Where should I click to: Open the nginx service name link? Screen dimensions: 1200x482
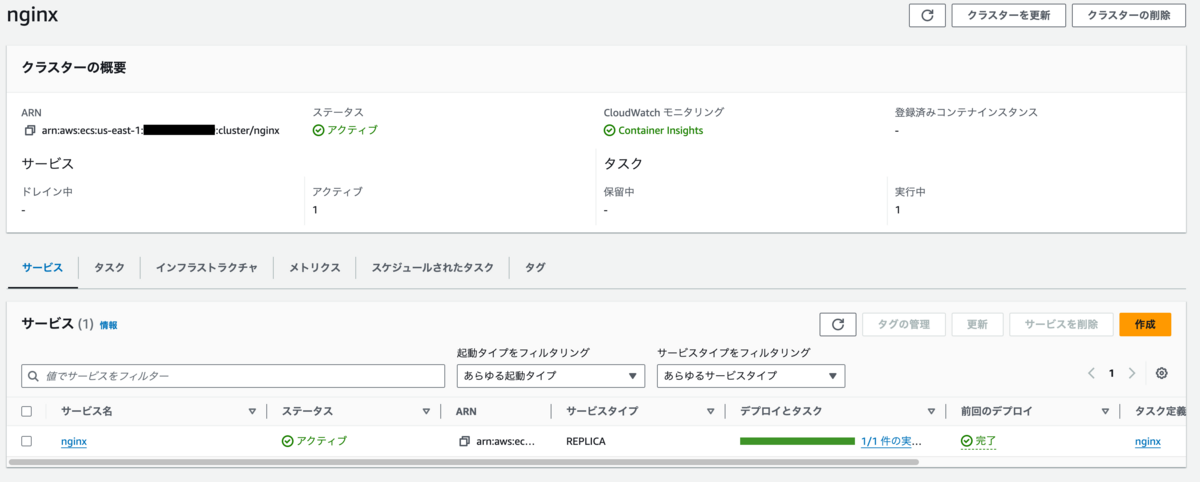[74, 441]
